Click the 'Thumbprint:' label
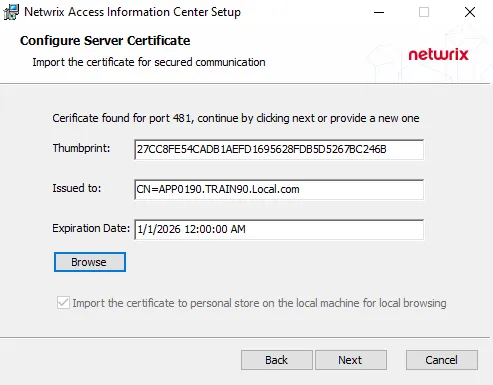The image size is (493, 385). pos(81,148)
